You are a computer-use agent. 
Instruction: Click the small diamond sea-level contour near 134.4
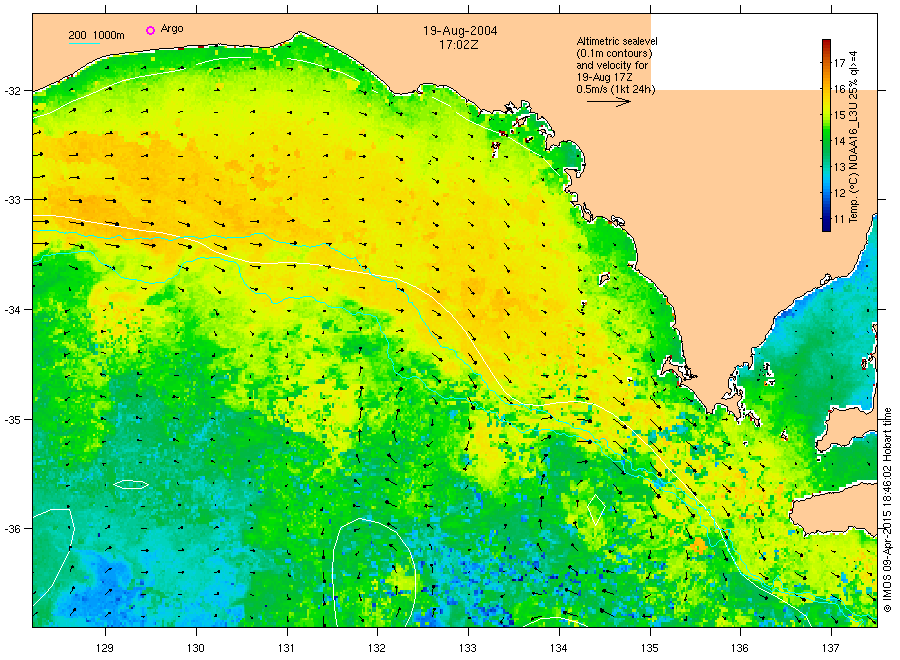pos(596,509)
